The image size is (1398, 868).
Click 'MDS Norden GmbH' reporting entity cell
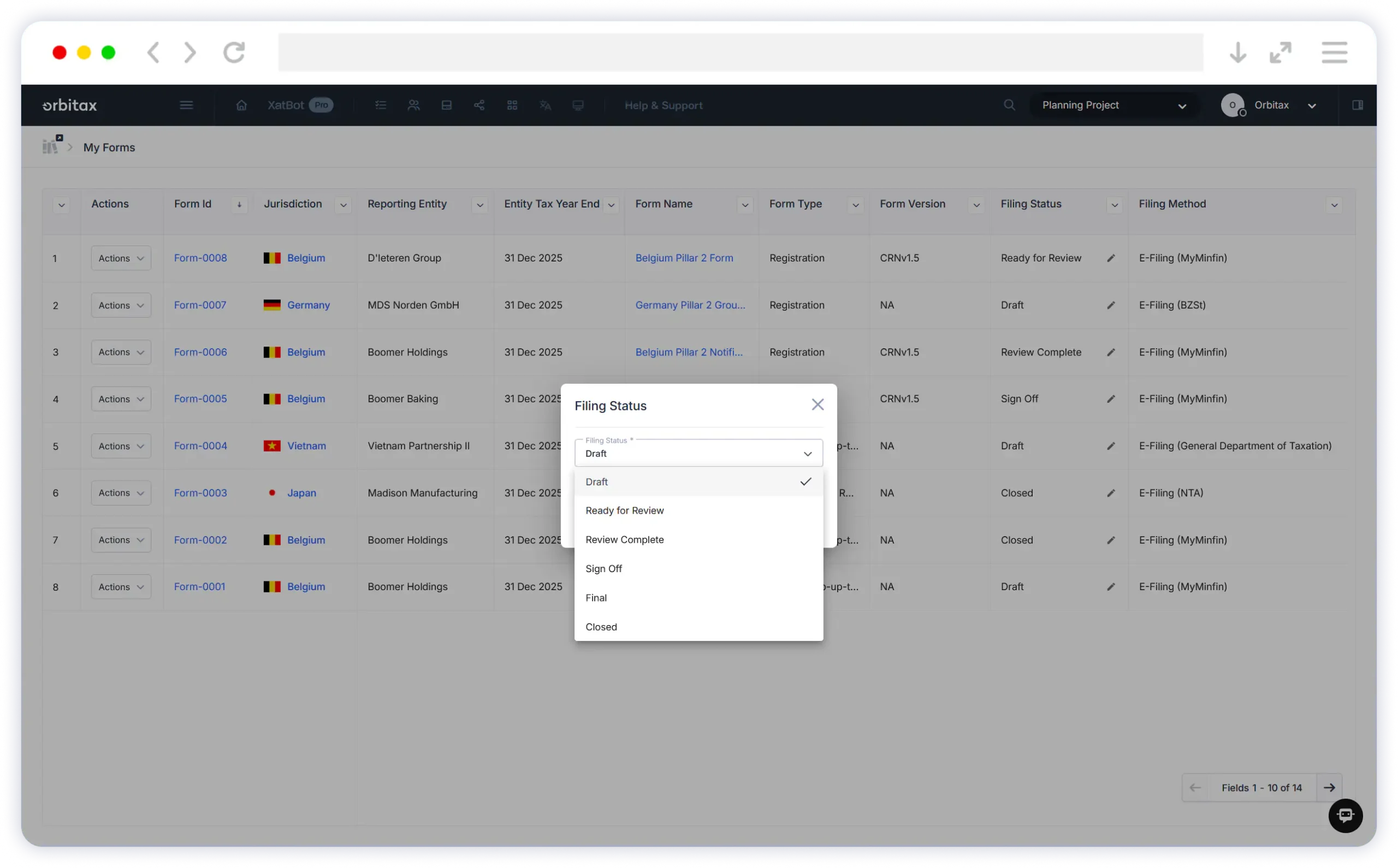[x=413, y=305]
